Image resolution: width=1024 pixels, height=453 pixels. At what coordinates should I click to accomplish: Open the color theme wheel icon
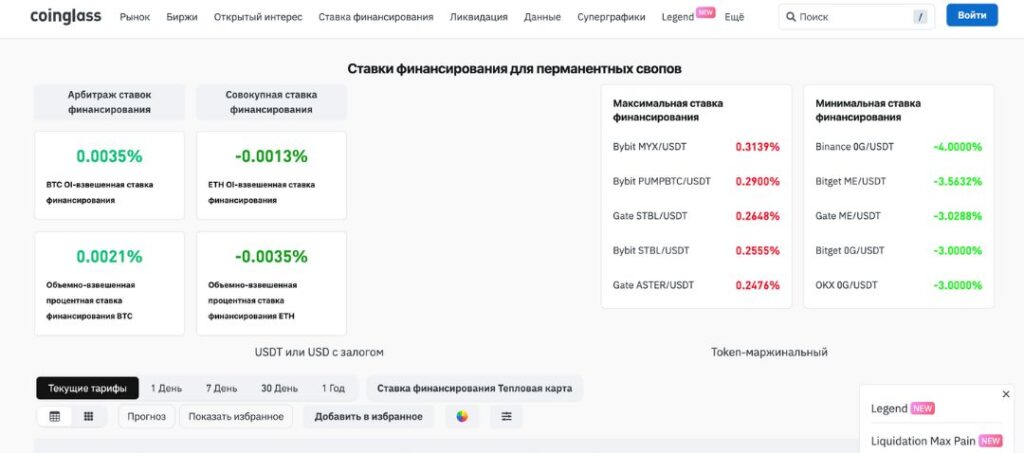tap(462, 416)
